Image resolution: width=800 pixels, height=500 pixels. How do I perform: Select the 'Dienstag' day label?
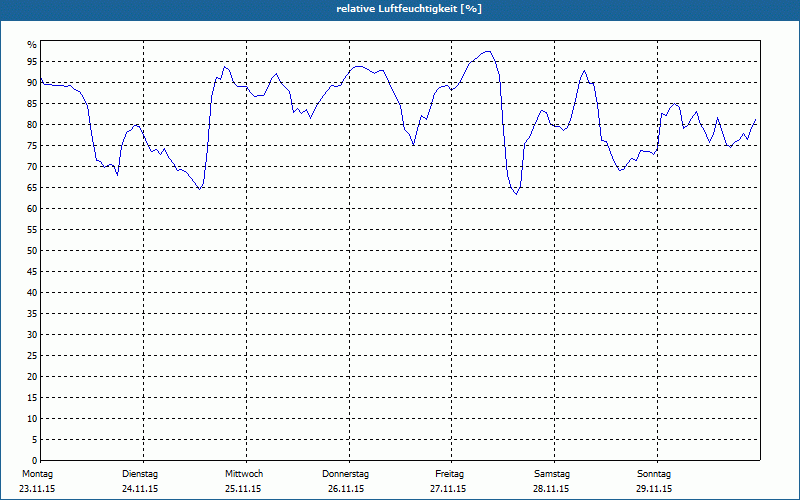[140, 474]
